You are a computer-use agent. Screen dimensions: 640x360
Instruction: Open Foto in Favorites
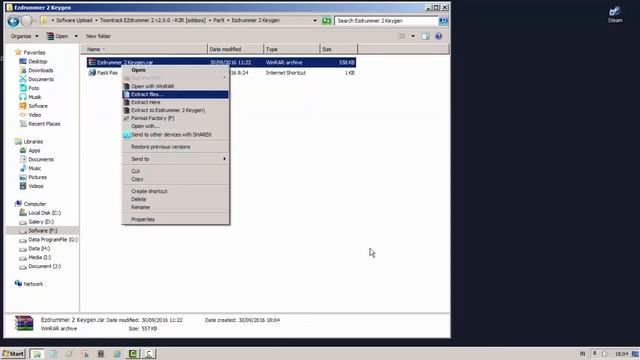[x=33, y=88]
